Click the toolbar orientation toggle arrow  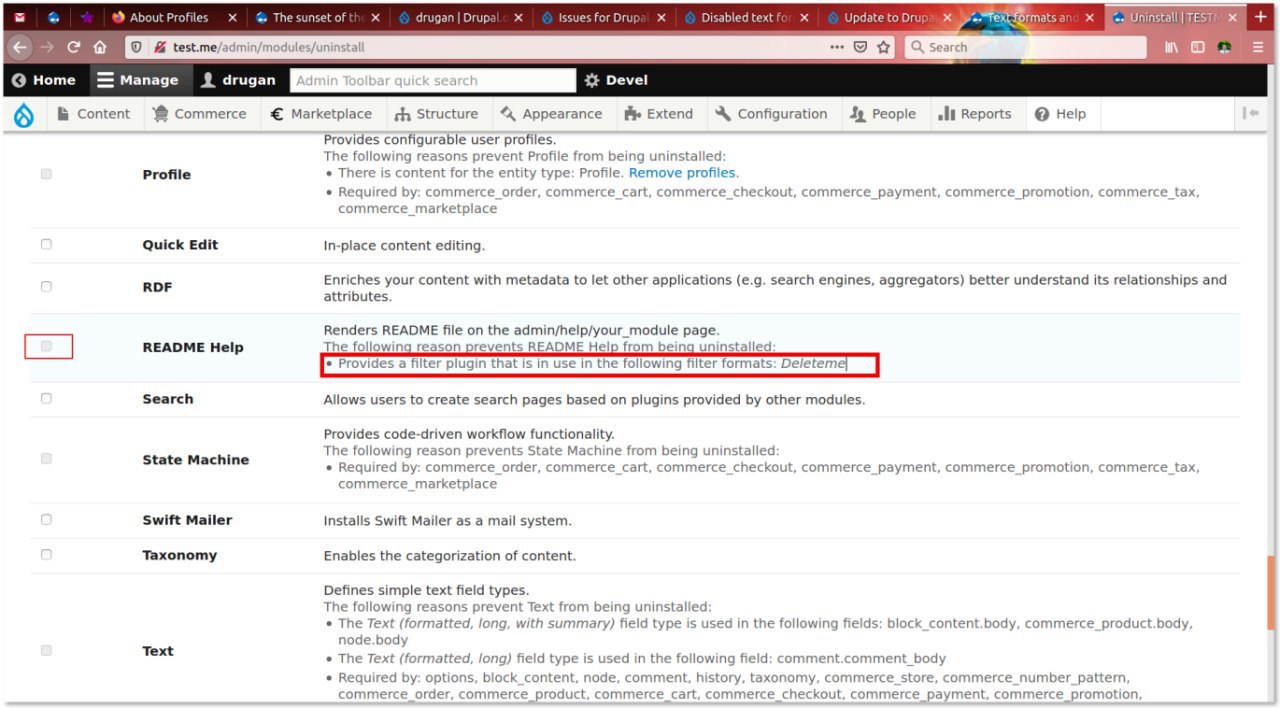1250,114
